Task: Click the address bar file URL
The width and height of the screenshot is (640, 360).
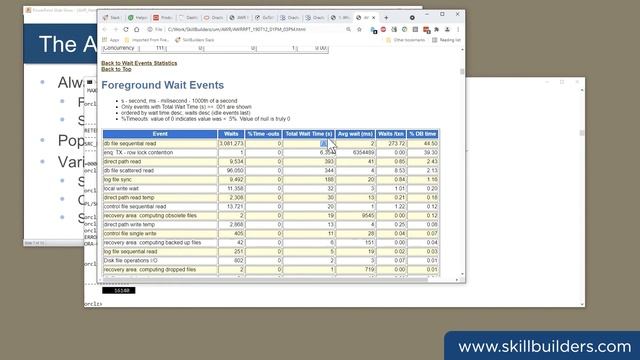Action: pos(237,29)
